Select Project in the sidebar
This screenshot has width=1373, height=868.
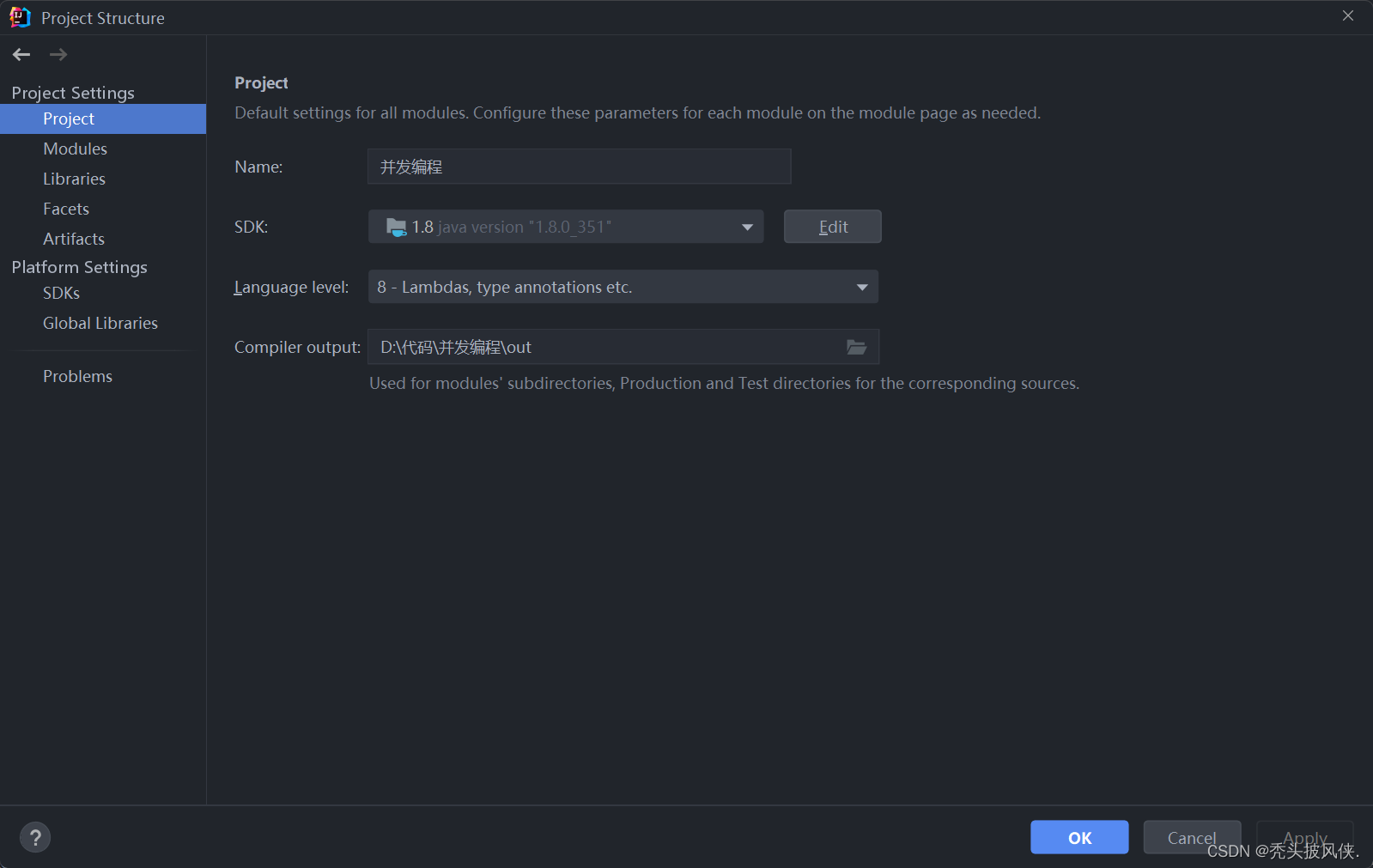pos(103,118)
